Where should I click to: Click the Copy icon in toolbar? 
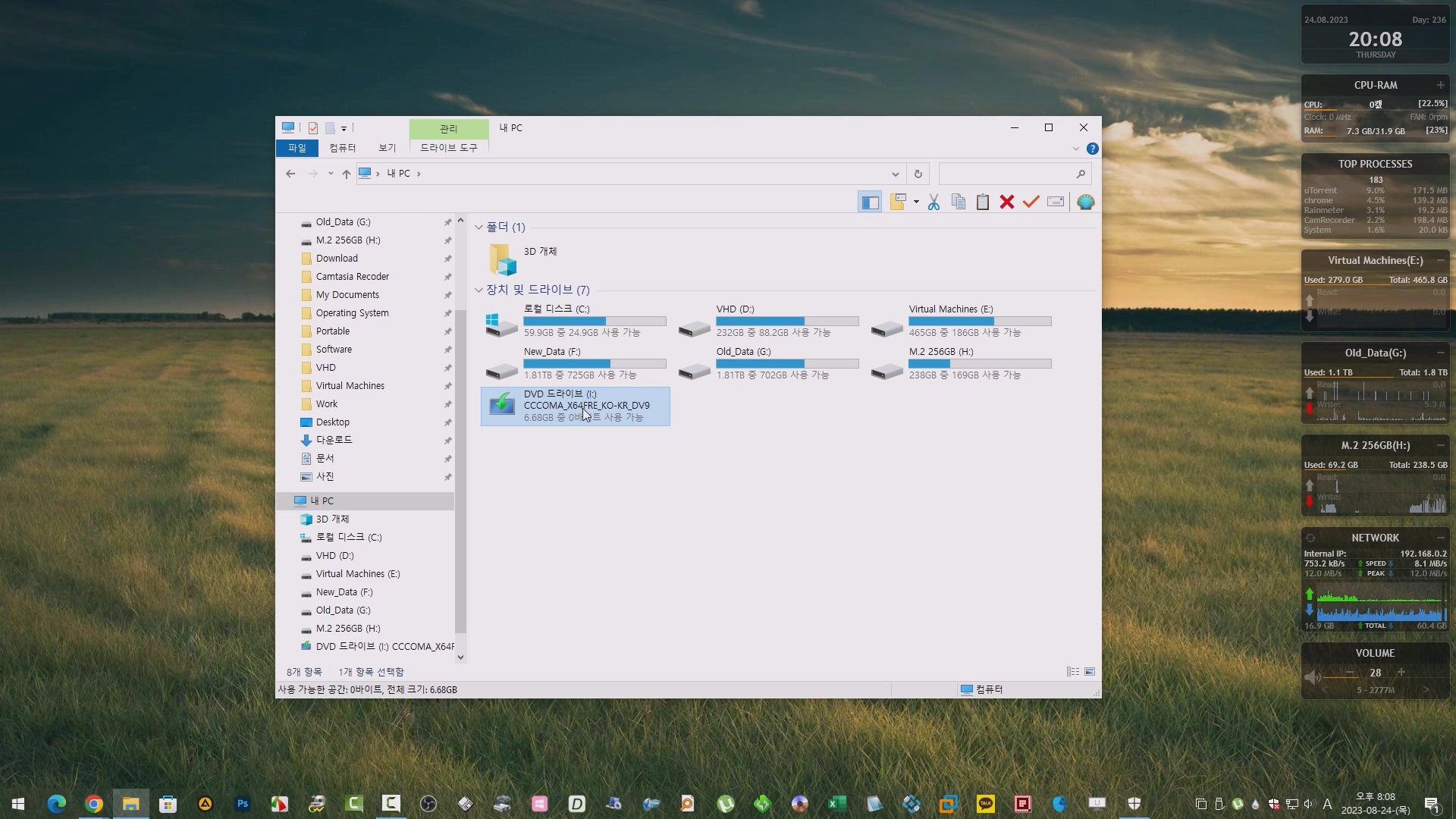959,202
